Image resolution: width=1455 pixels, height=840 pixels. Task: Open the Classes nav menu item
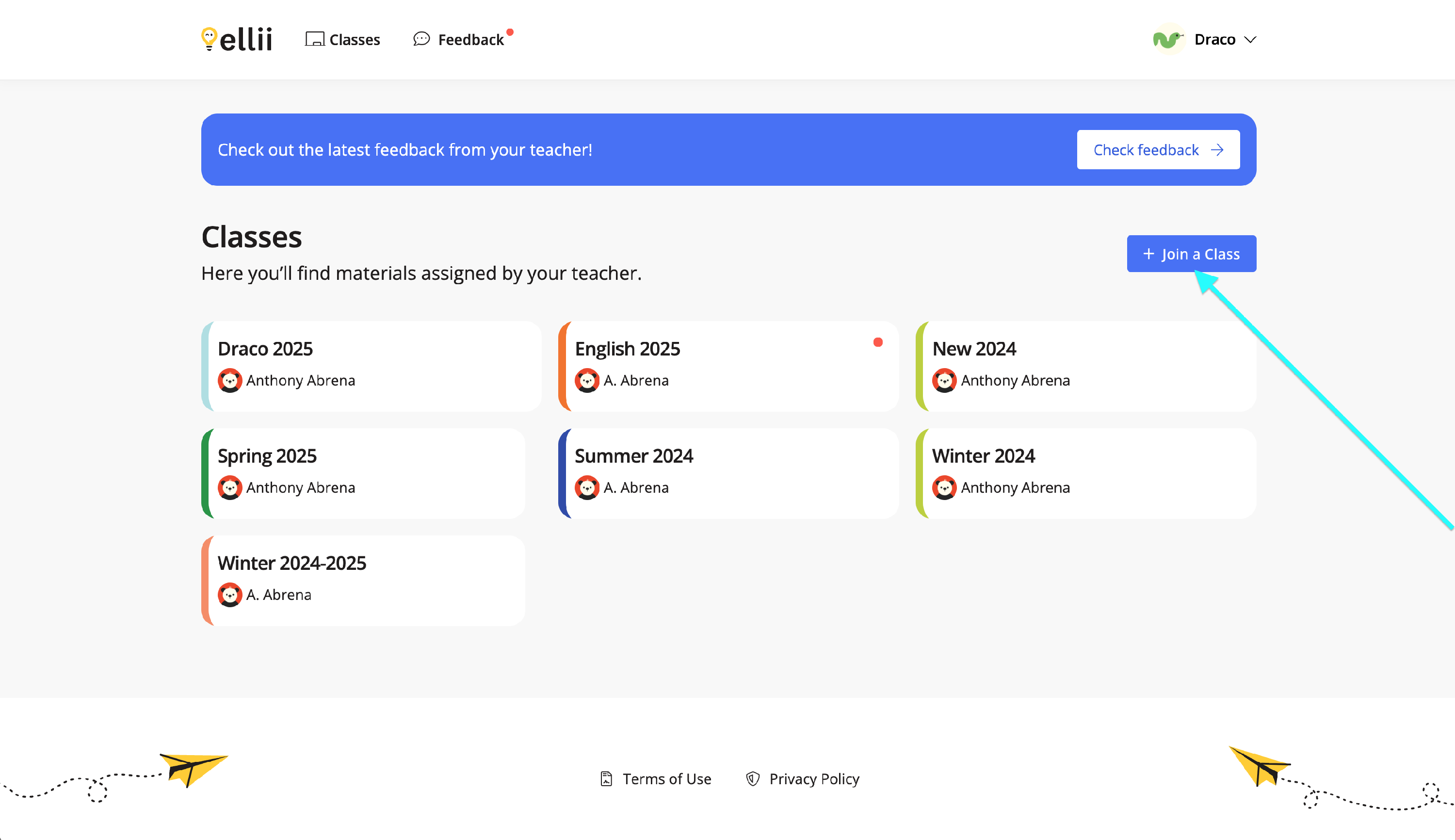point(354,40)
